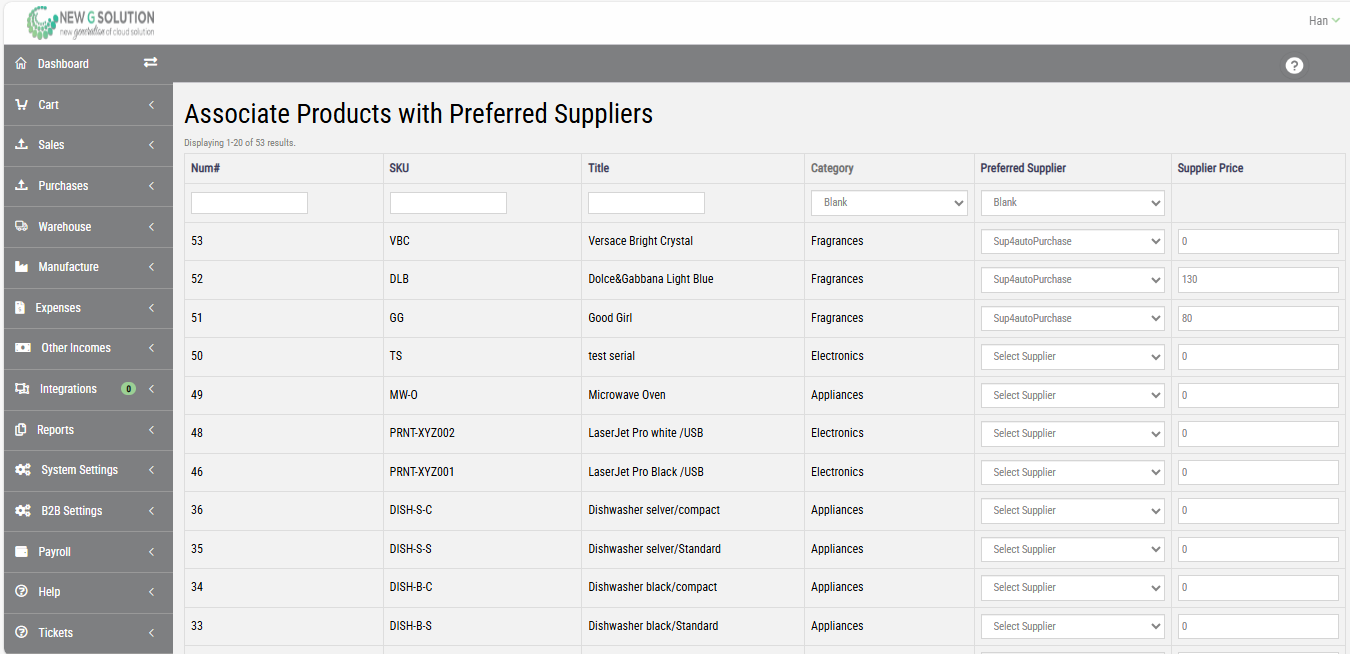1350x654 pixels.
Task: Click the Reports copy icon
Action: click(x=21, y=430)
